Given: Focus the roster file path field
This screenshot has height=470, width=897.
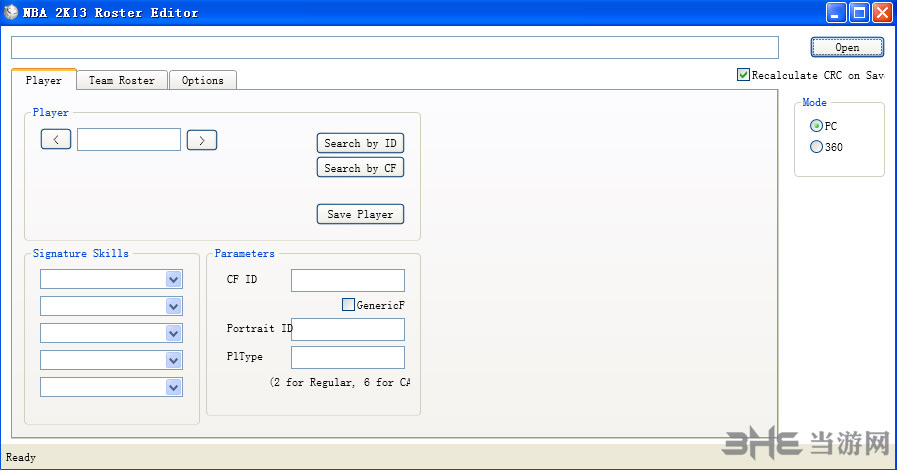Looking at the screenshot, I should (395, 47).
